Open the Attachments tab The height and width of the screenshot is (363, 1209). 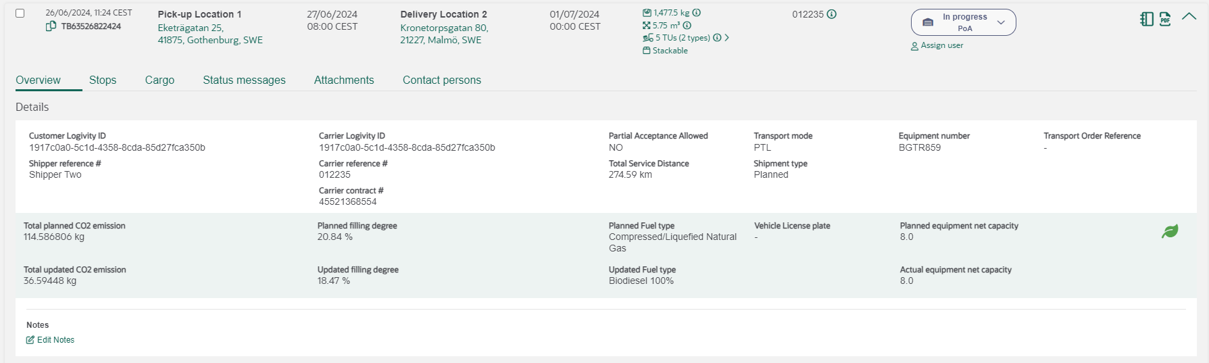click(x=344, y=80)
